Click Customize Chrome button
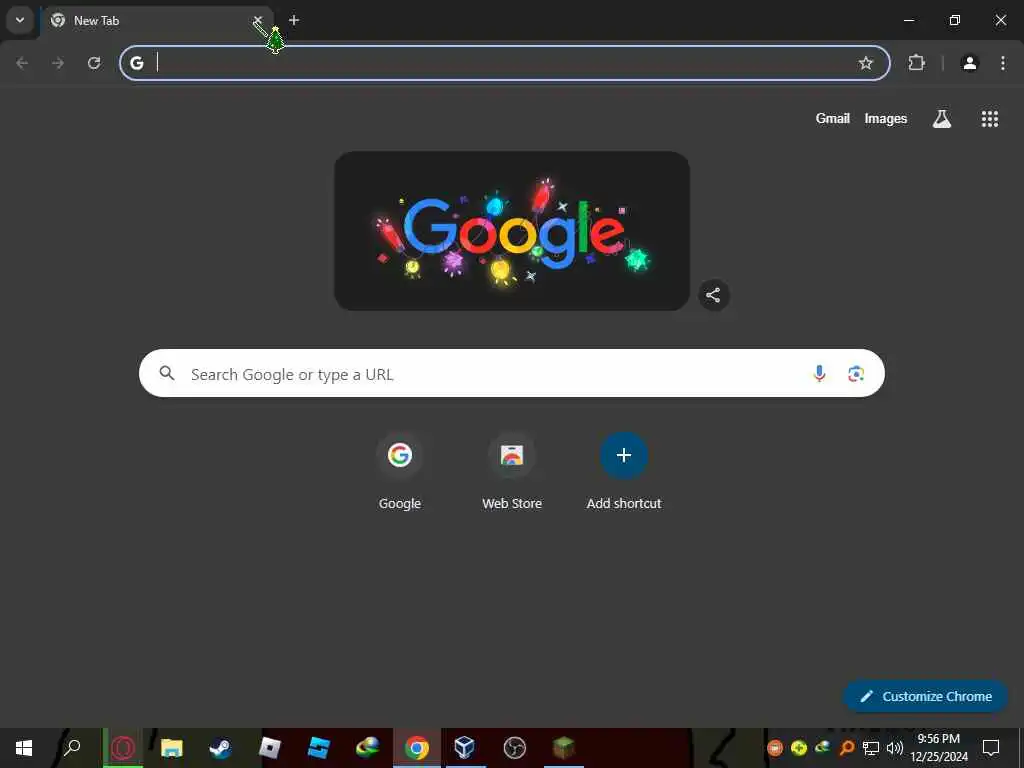1024x768 pixels. (x=926, y=696)
